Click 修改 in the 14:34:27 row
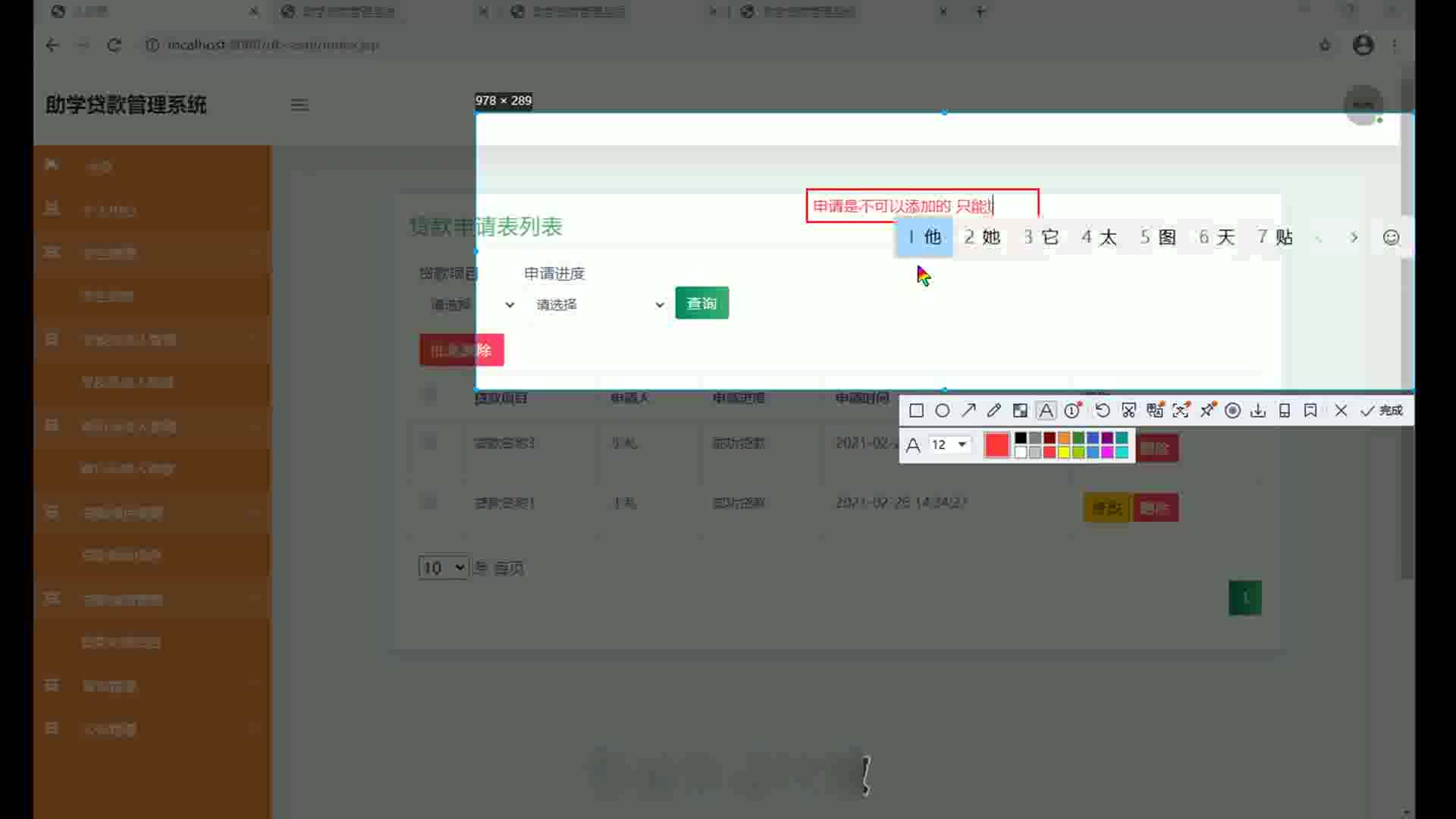 click(x=1107, y=508)
